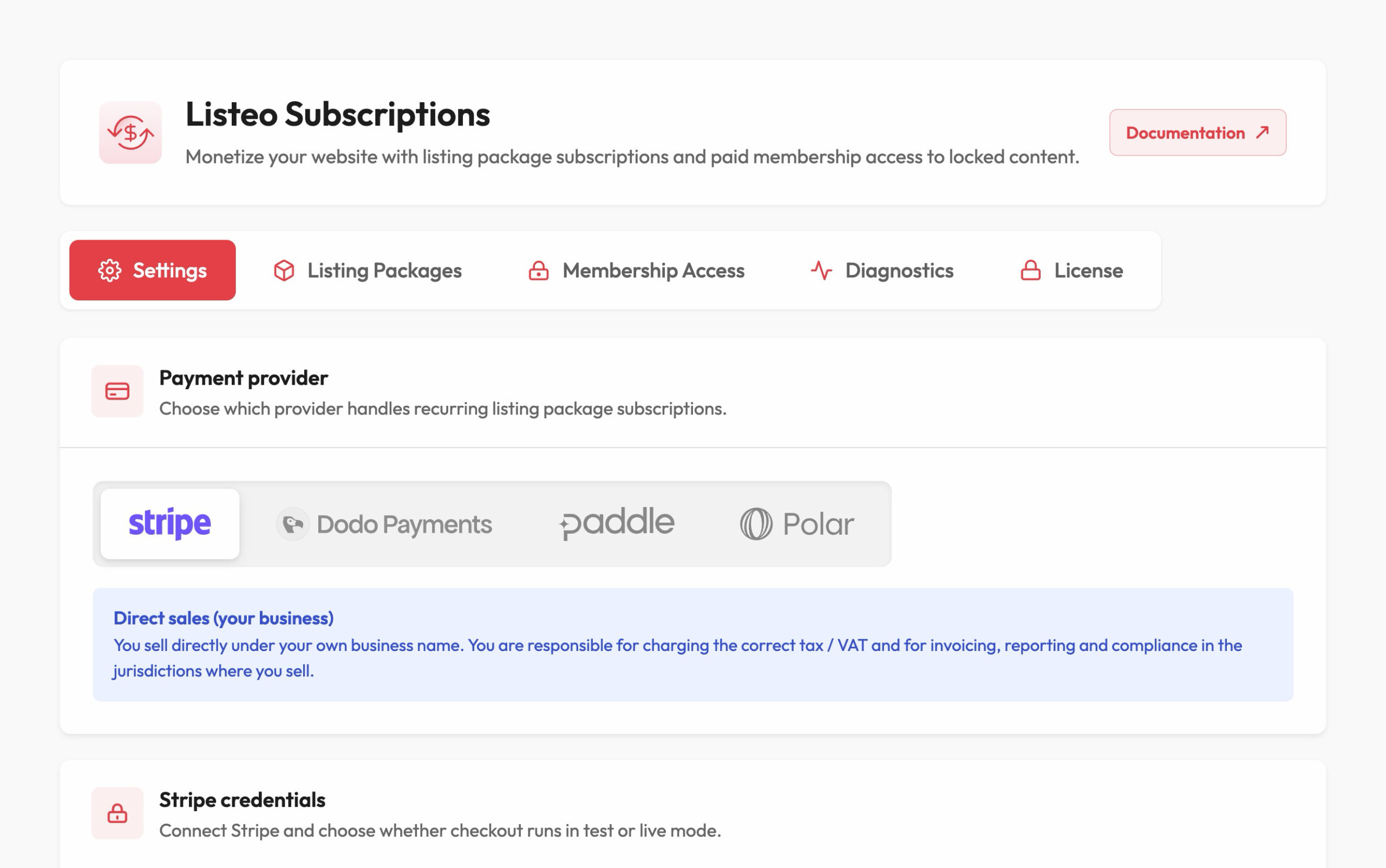Open the Listing Packages tab
Image resolution: width=1386 pixels, height=868 pixels.
pos(368,271)
